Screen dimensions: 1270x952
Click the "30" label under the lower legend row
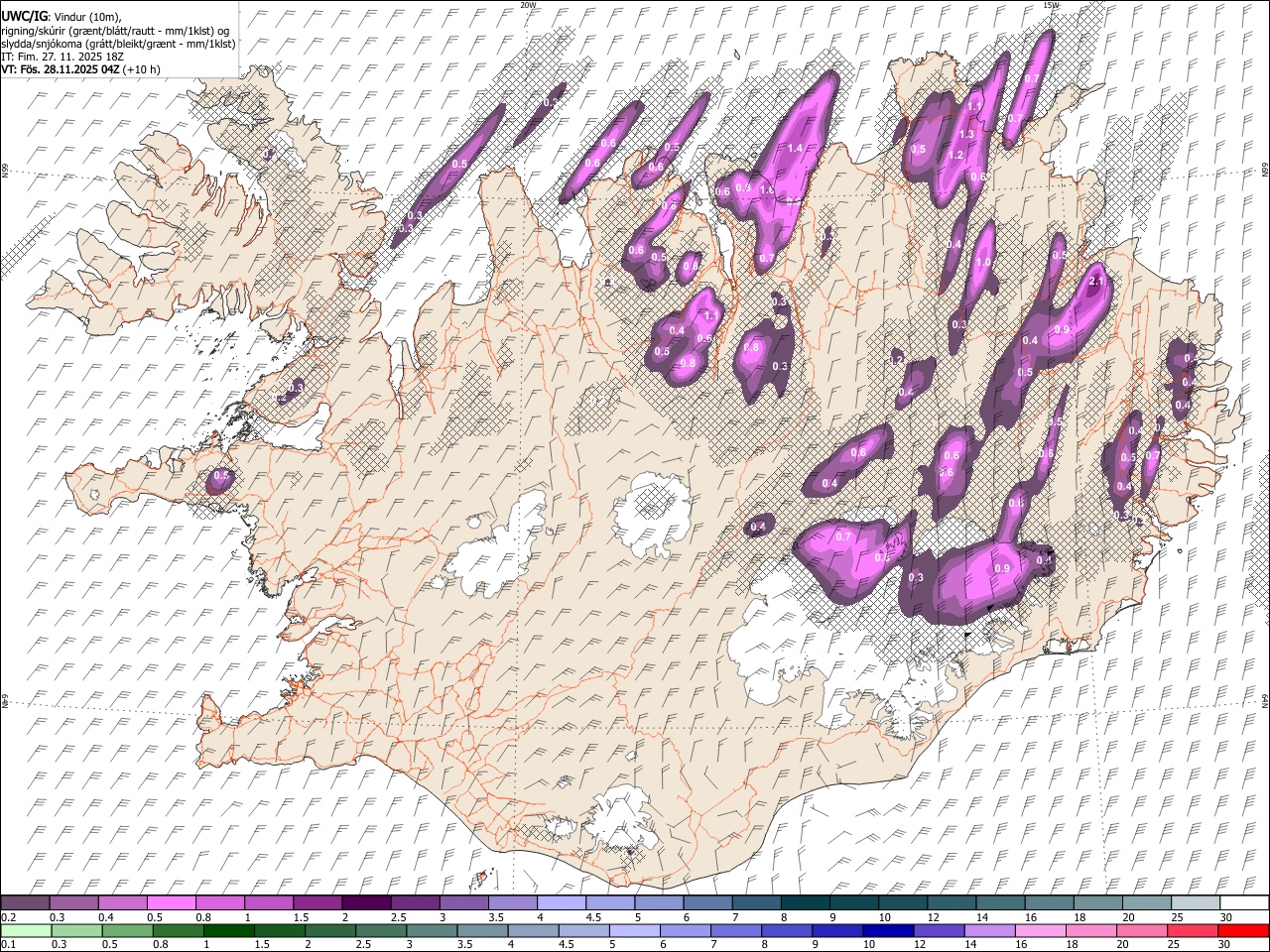coord(1223,945)
